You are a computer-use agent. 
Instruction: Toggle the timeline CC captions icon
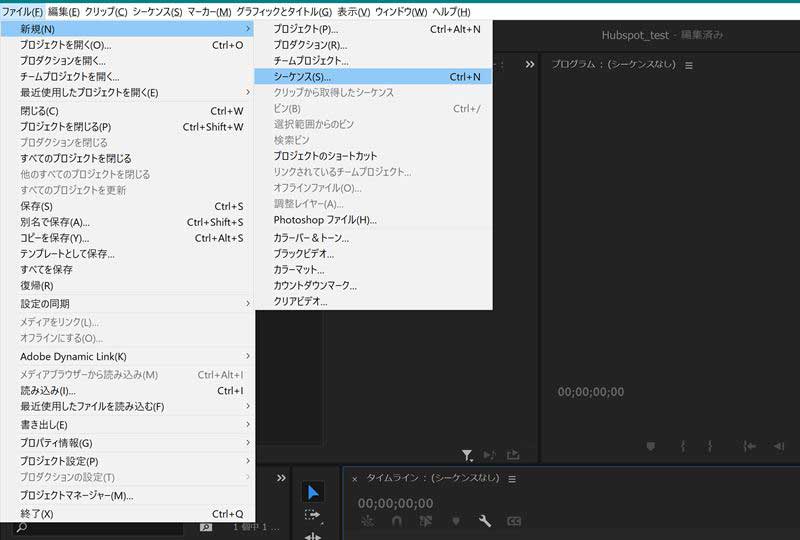click(514, 521)
